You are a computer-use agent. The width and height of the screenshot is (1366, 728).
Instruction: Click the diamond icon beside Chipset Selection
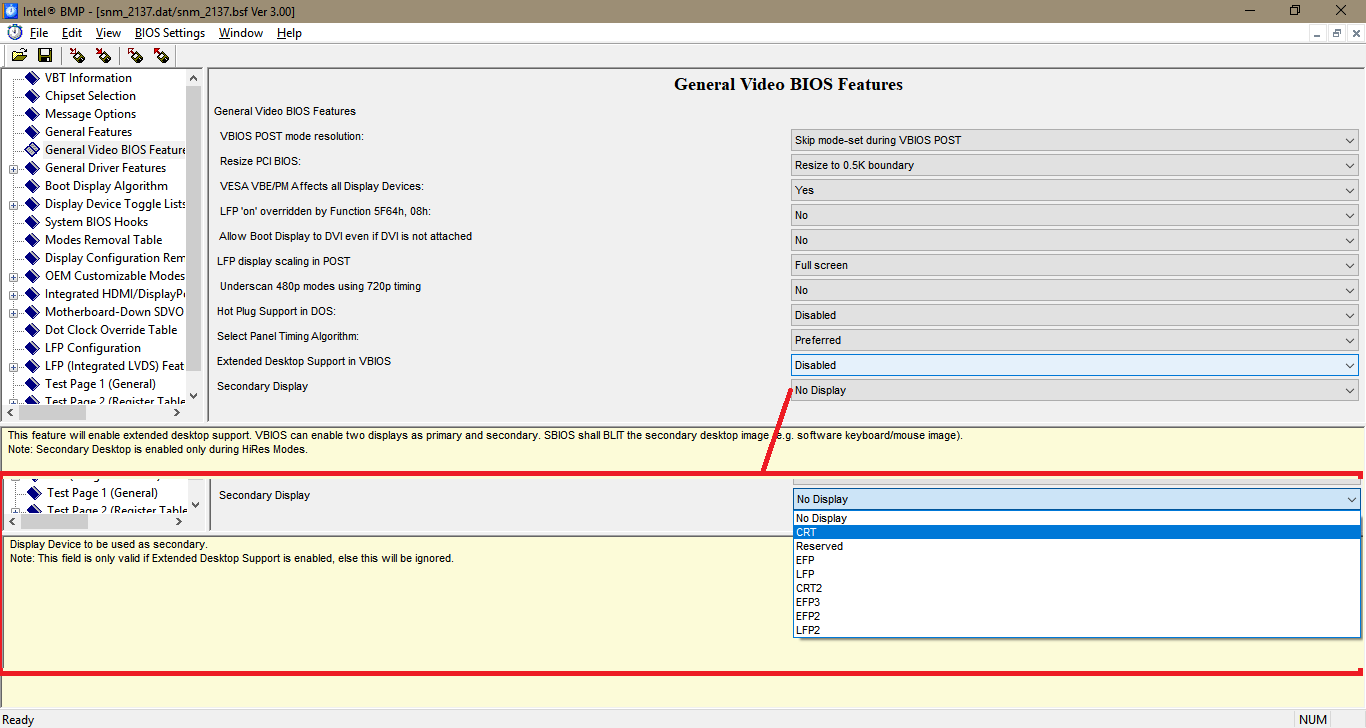click(33, 96)
